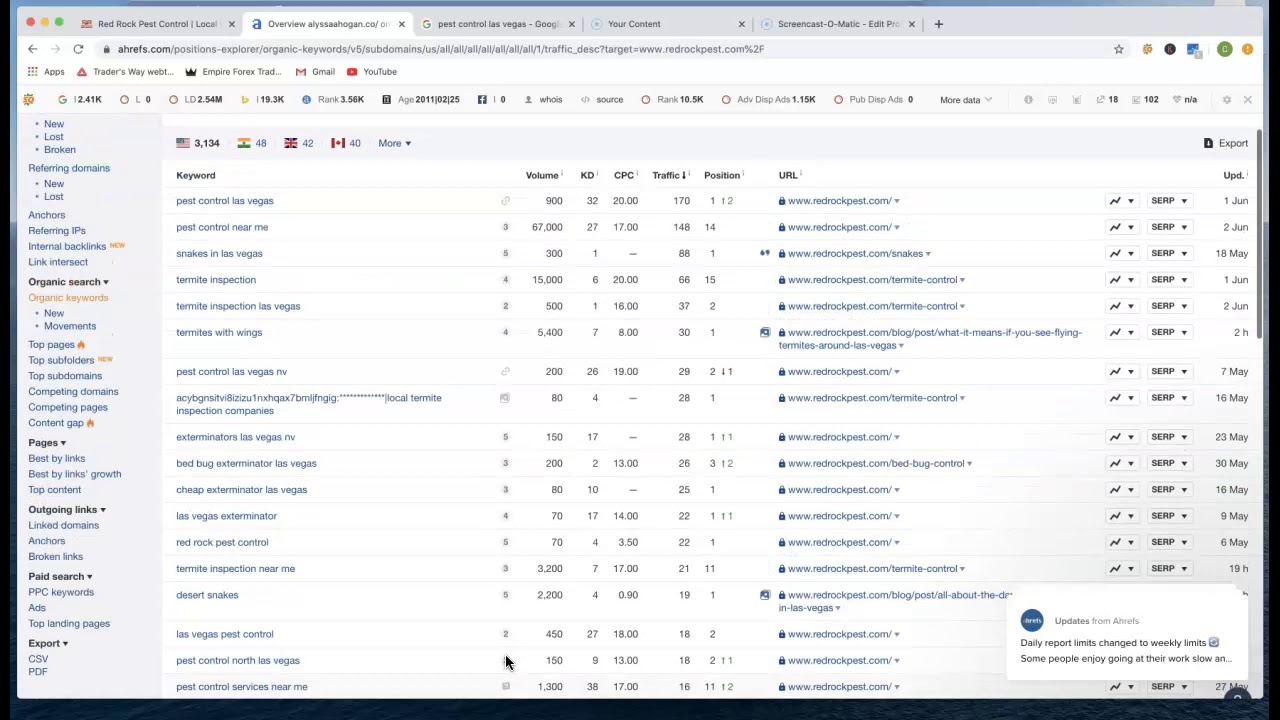Image resolution: width=1280 pixels, height=720 pixels.
Task: Click the browser reload icon
Action: [78, 49]
